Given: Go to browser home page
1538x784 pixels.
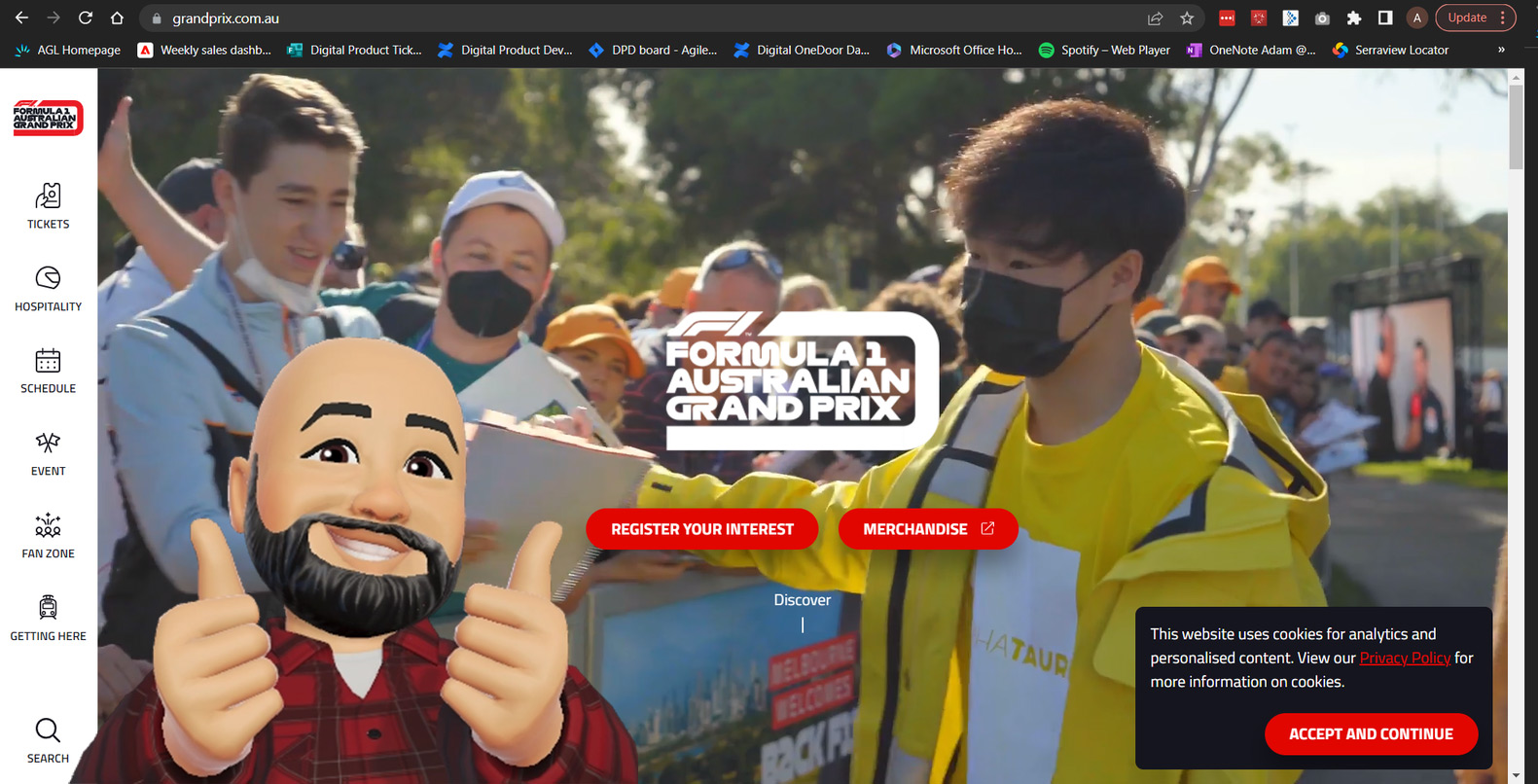Looking at the screenshot, I should coord(117,18).
